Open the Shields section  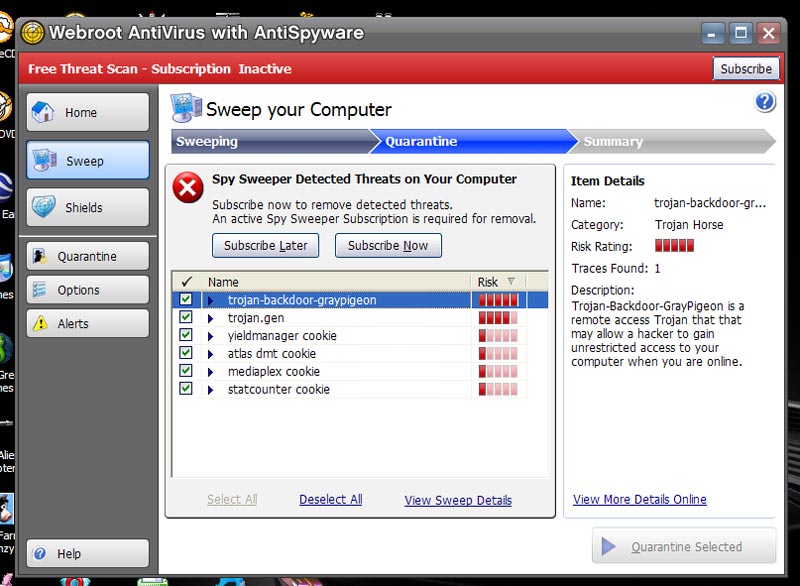(x=88, y=207)
